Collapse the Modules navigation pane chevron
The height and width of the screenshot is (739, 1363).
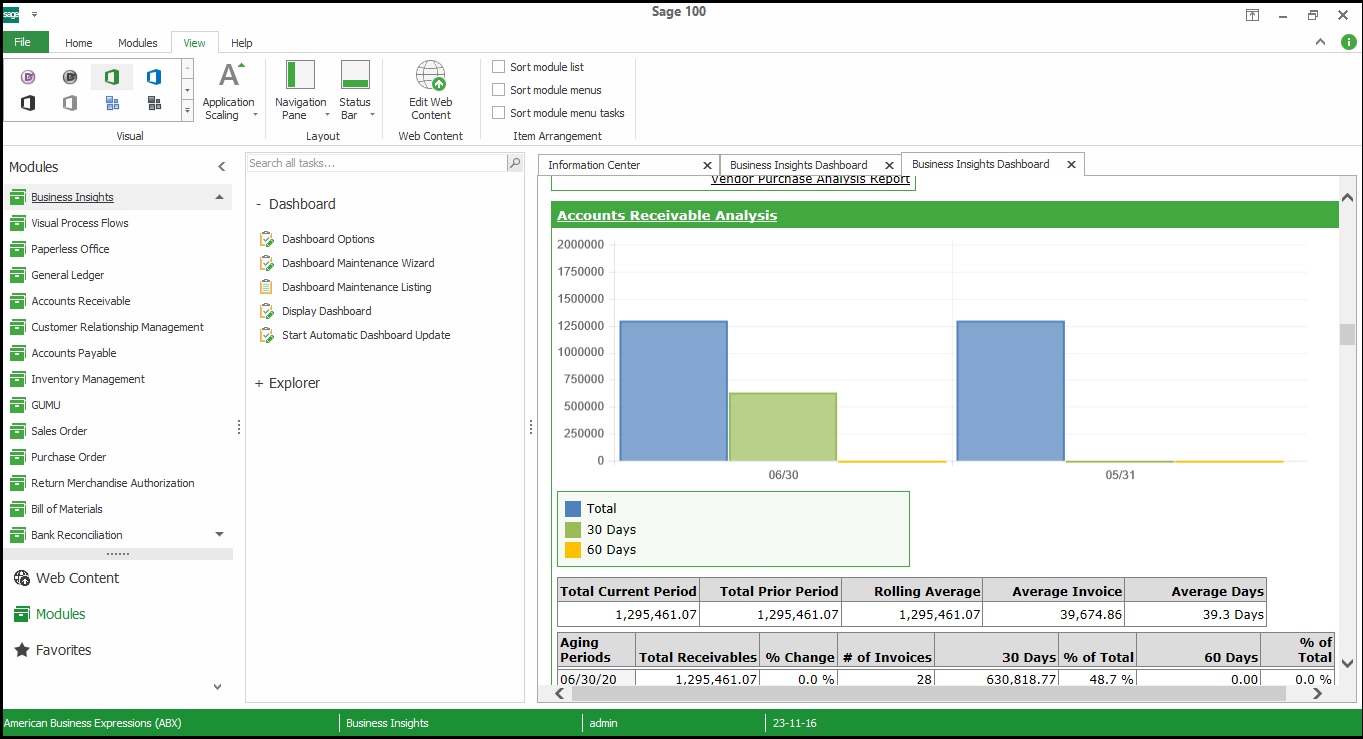222,167
